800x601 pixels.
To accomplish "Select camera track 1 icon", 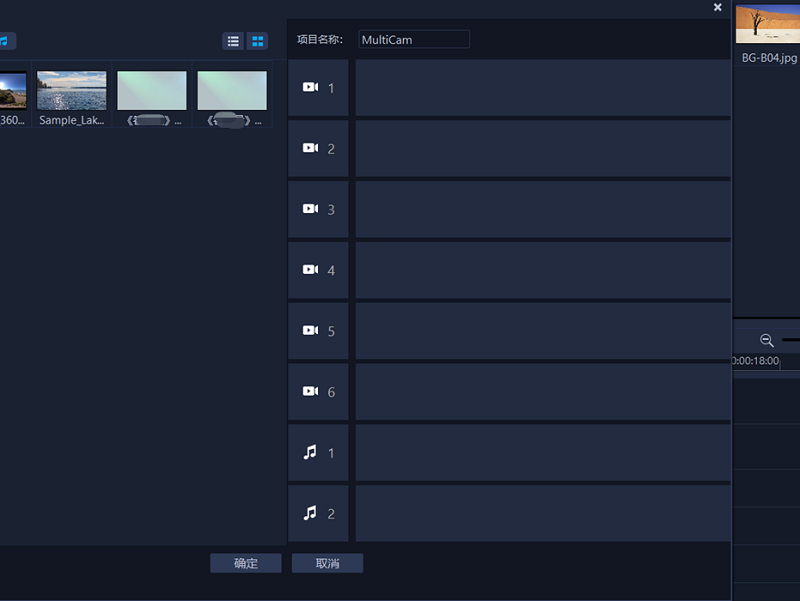I will click(x=310, y=87).
